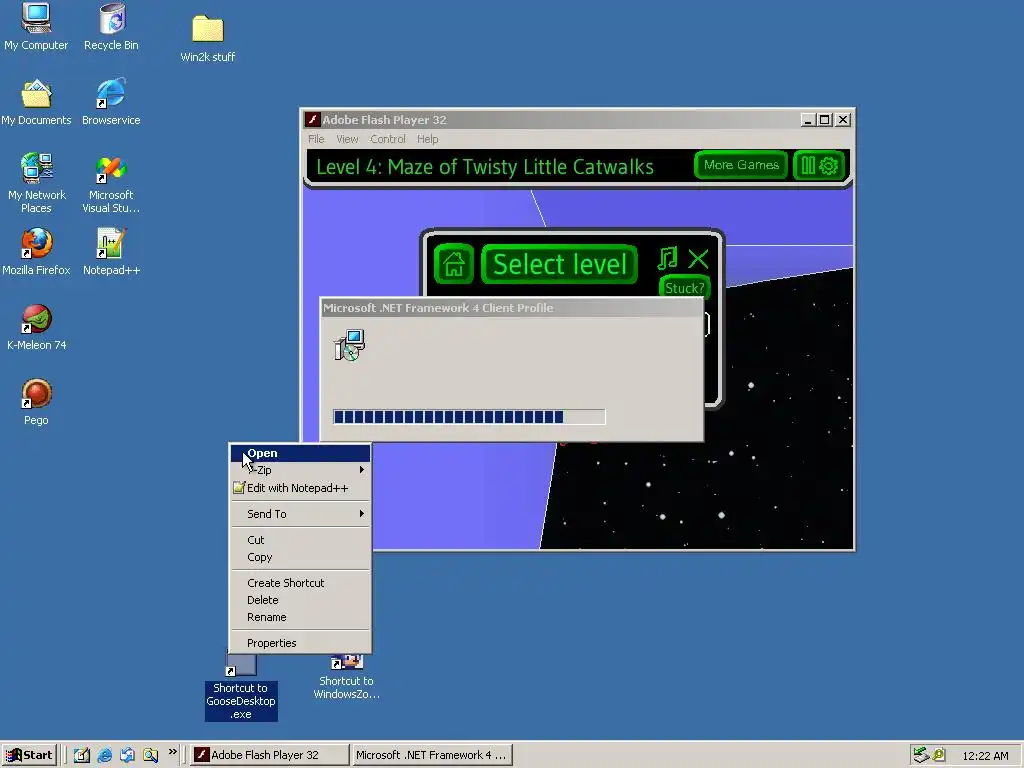The width and height of the screenshot is (1024, 768).
Task: Click the search quick launch icon
Action: coord(151,755)
